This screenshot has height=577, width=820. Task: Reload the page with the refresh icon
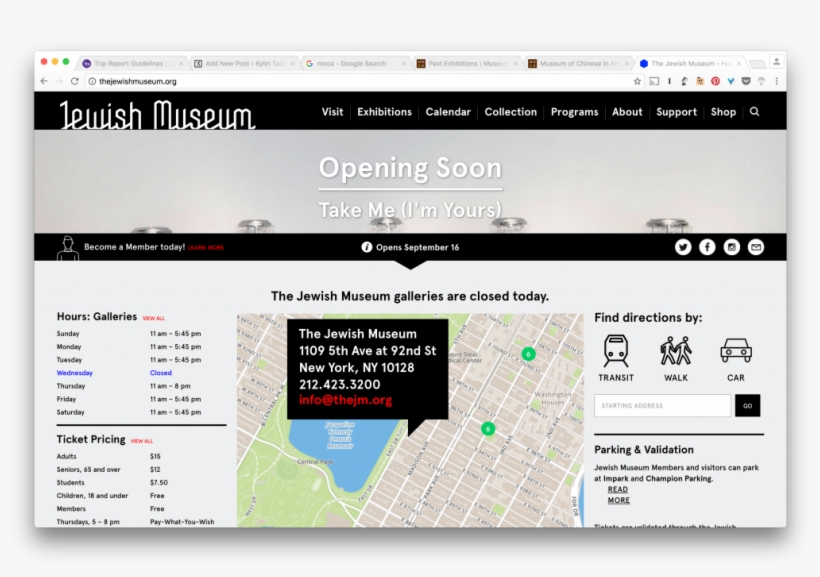pyautogui.click(x=75, y=81)
